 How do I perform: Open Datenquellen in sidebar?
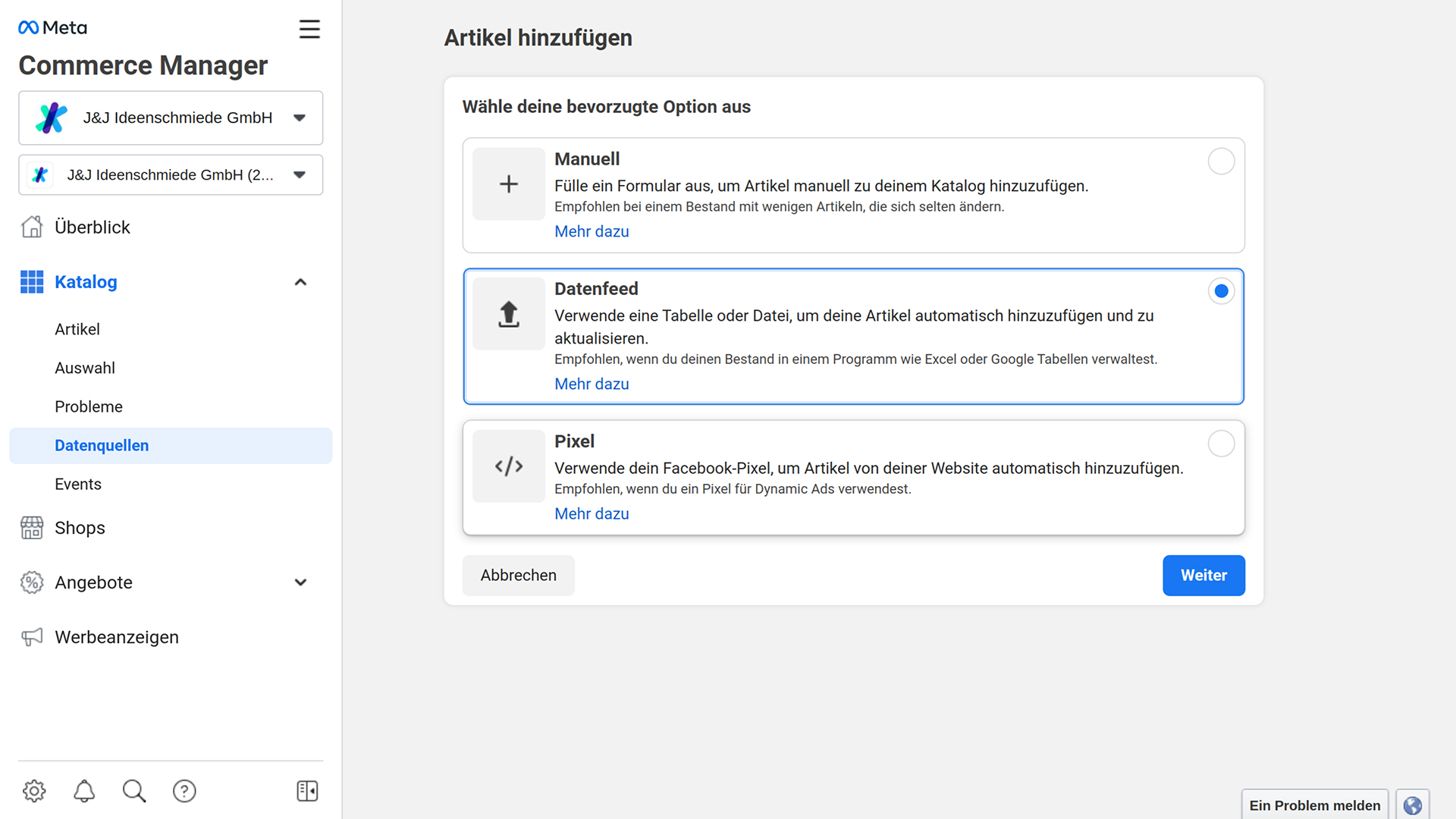click(102, 446)
